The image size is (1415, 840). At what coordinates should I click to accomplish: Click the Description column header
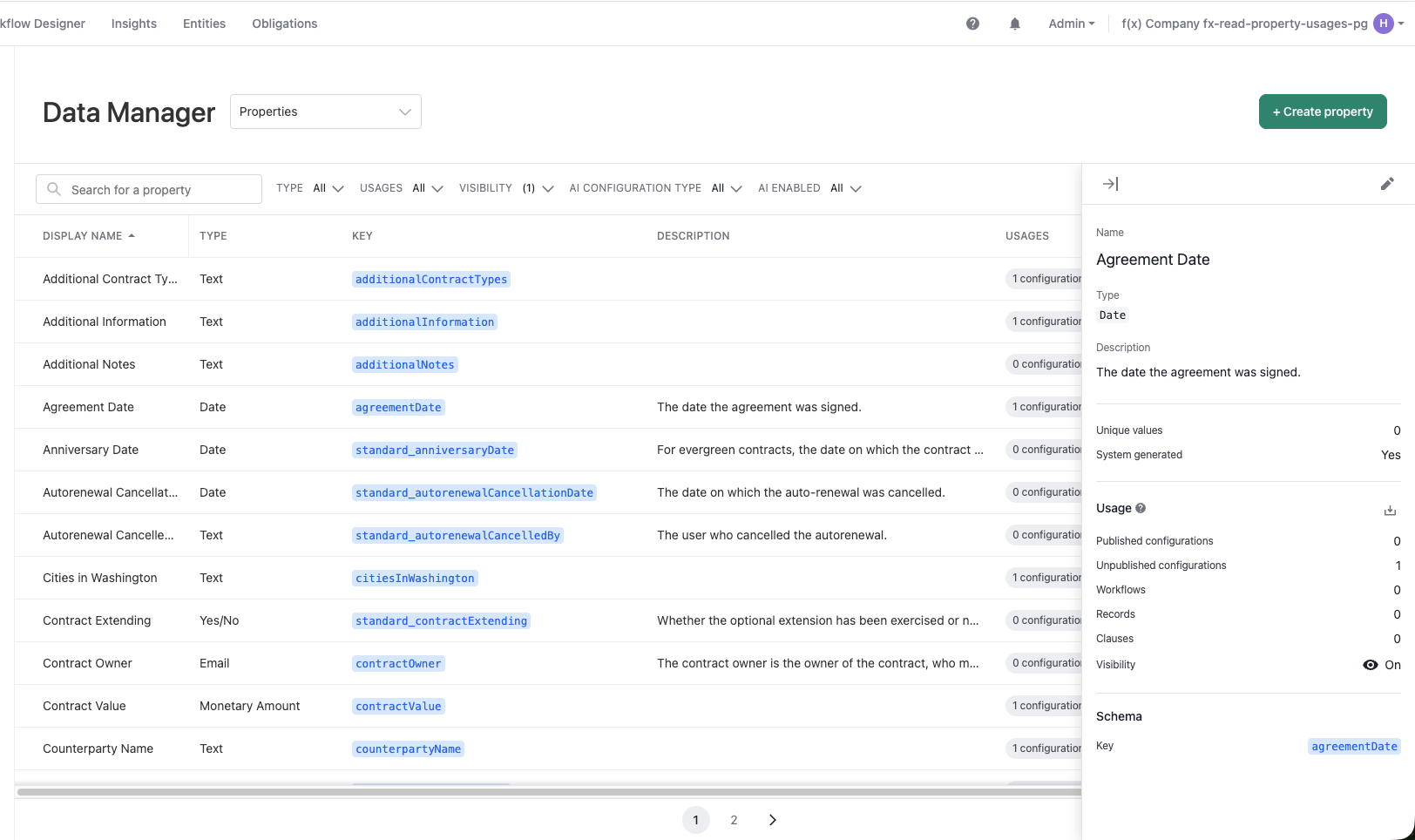click(x=694, y=236)
